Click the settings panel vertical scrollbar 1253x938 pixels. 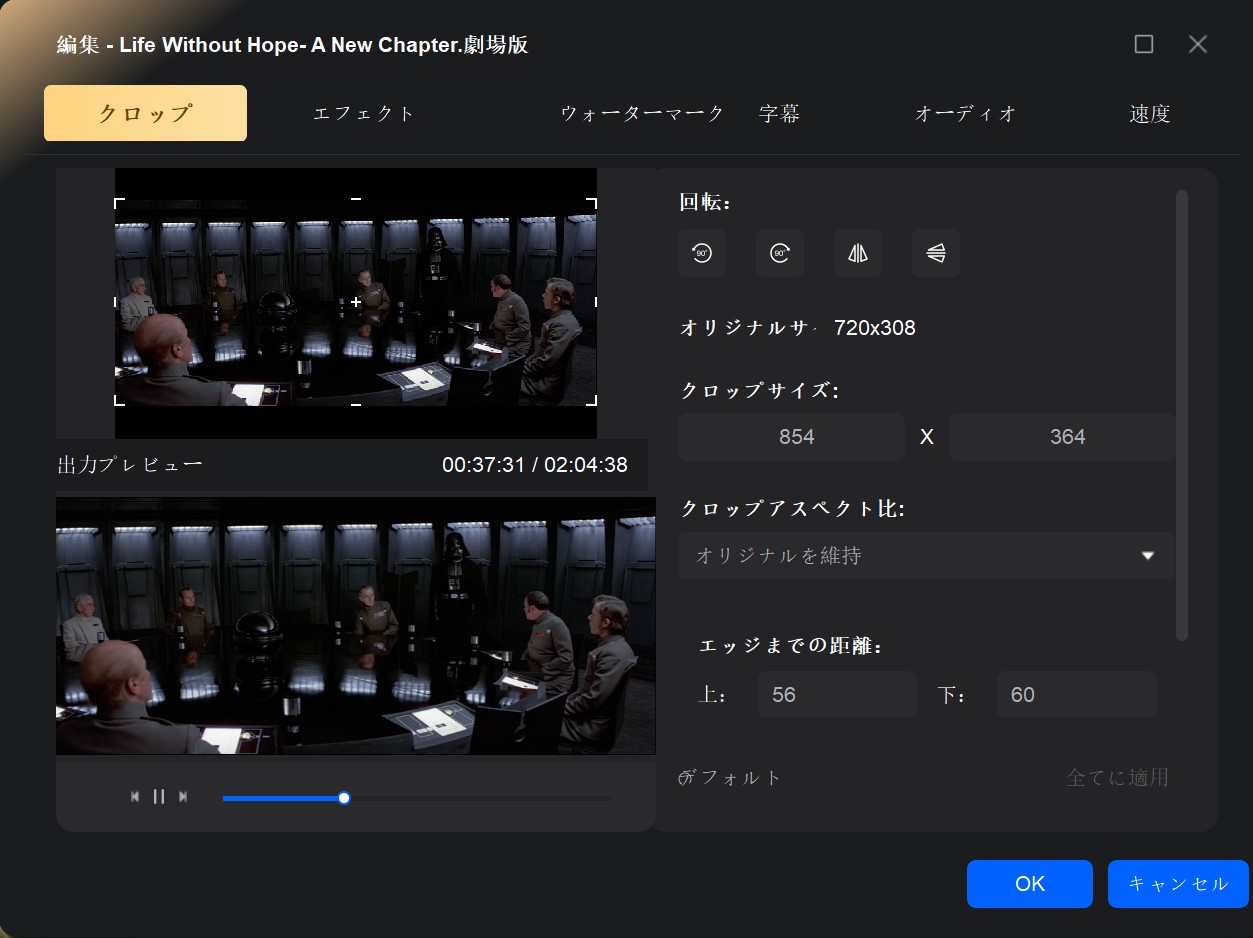[x=1182, y=415]
